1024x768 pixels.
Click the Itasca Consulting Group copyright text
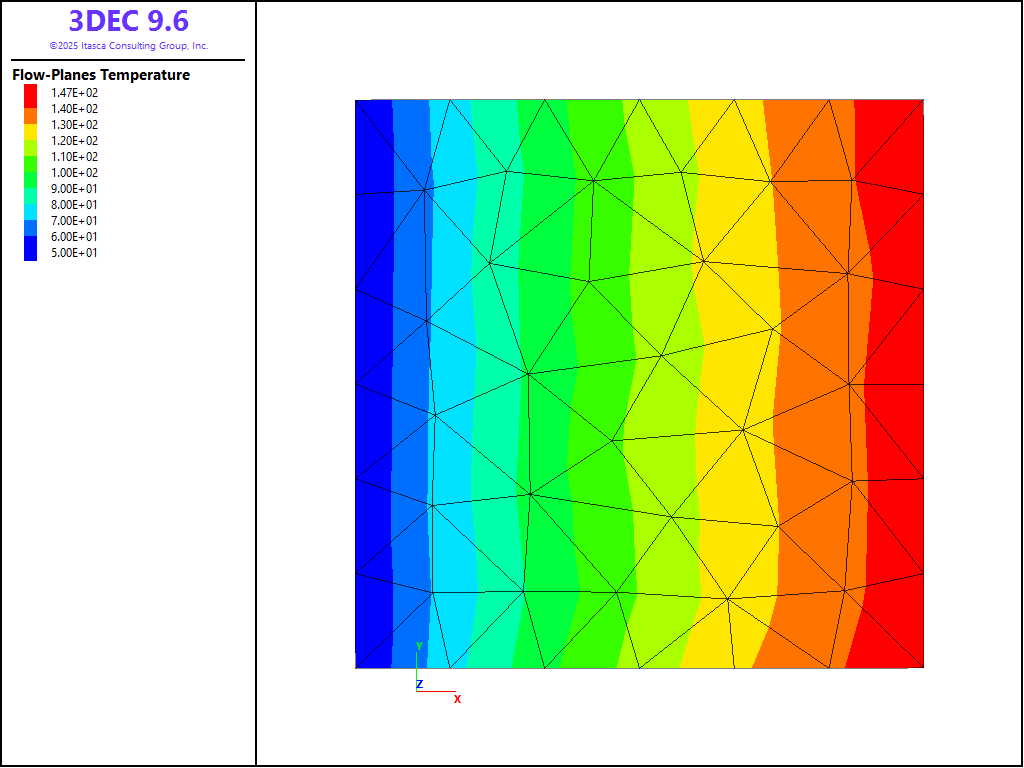(x=128, y=46)
